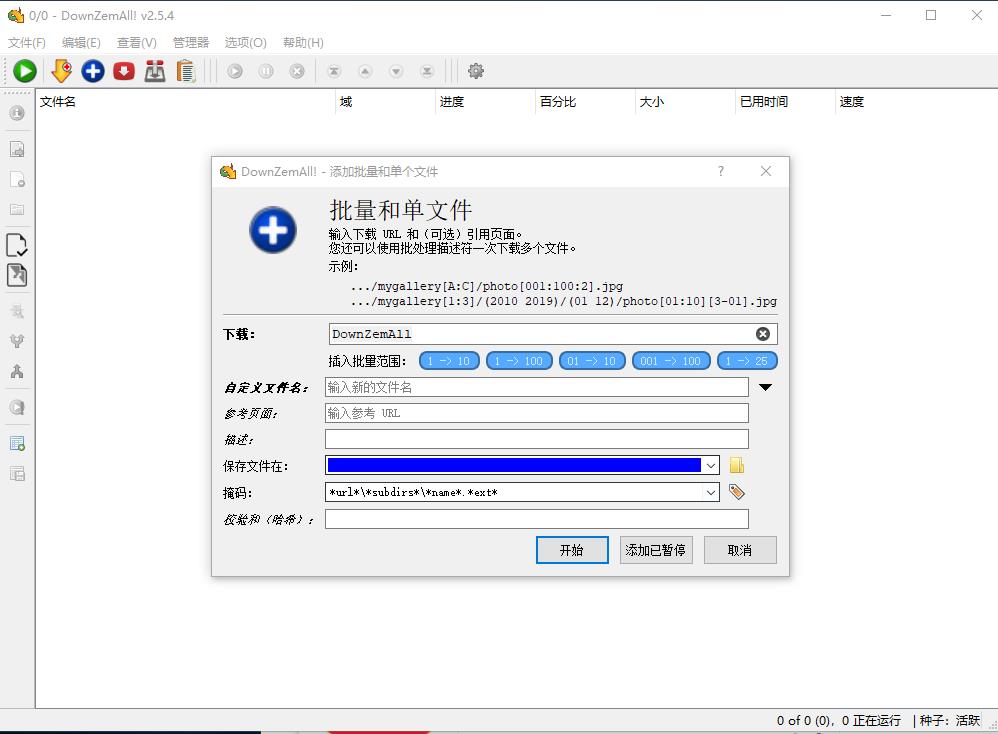Click the 校验和 checksum hash field

pyautogui.click(x=537, y=519)
